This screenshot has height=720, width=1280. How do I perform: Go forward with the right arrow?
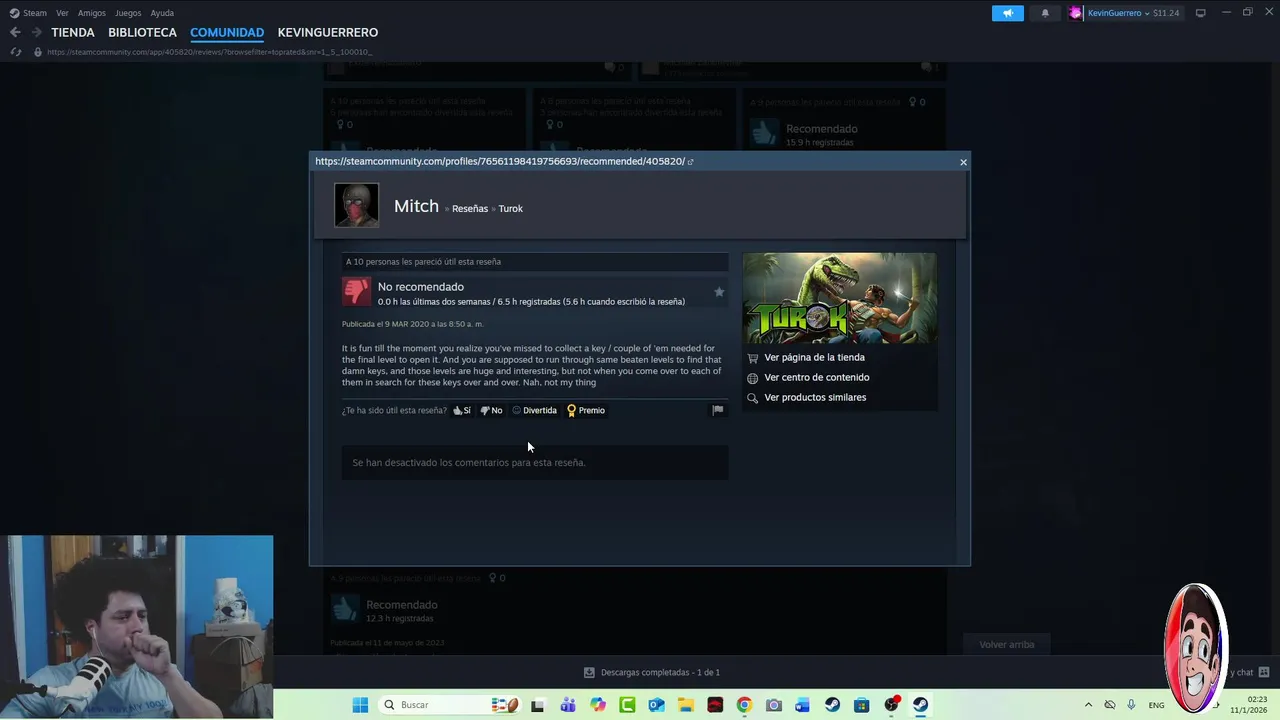tap(36, 32)
